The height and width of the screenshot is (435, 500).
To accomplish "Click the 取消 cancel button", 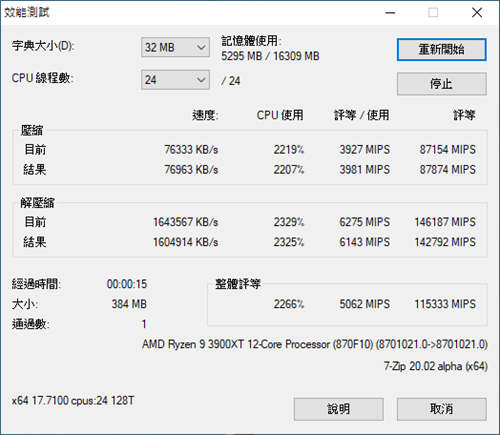I will tap(441, 409).
